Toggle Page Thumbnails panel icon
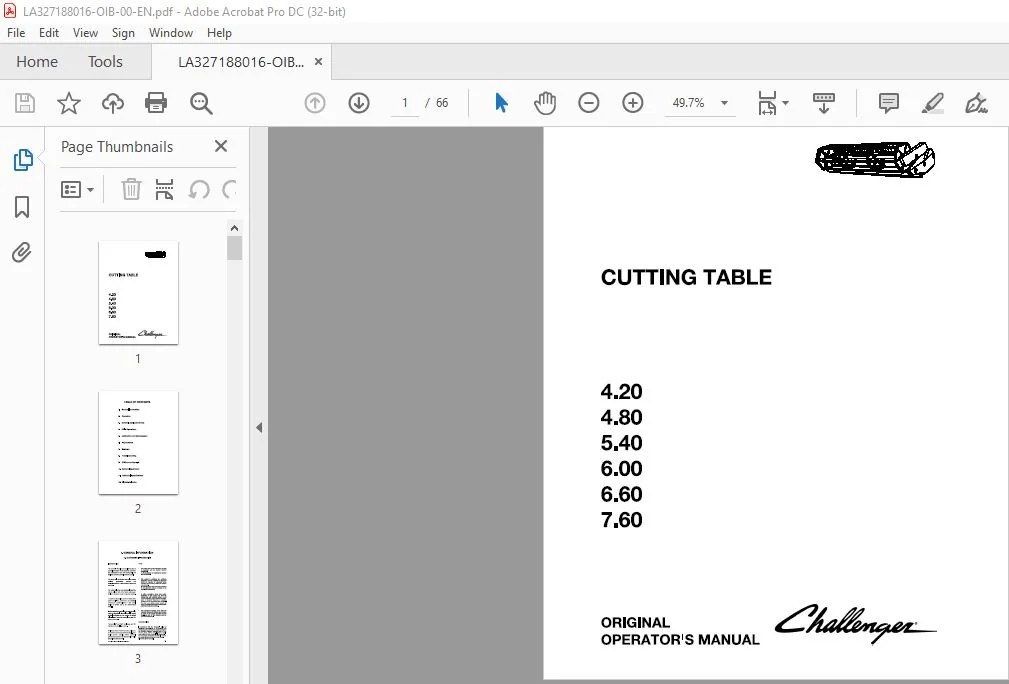The height and width of the screenshot is (684, 1009). pos(23,160)
